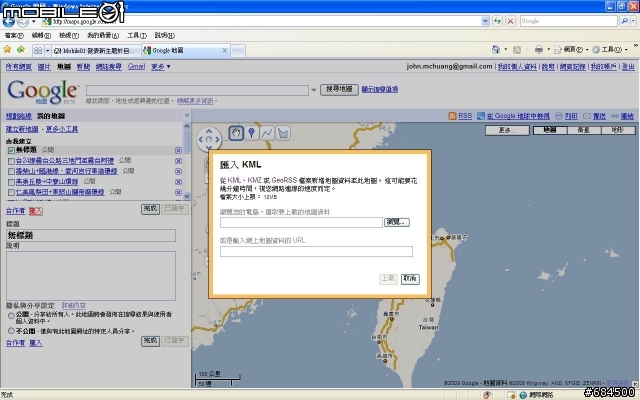Click the 瀏覽 Browse button in dialog

coord(397,222)
